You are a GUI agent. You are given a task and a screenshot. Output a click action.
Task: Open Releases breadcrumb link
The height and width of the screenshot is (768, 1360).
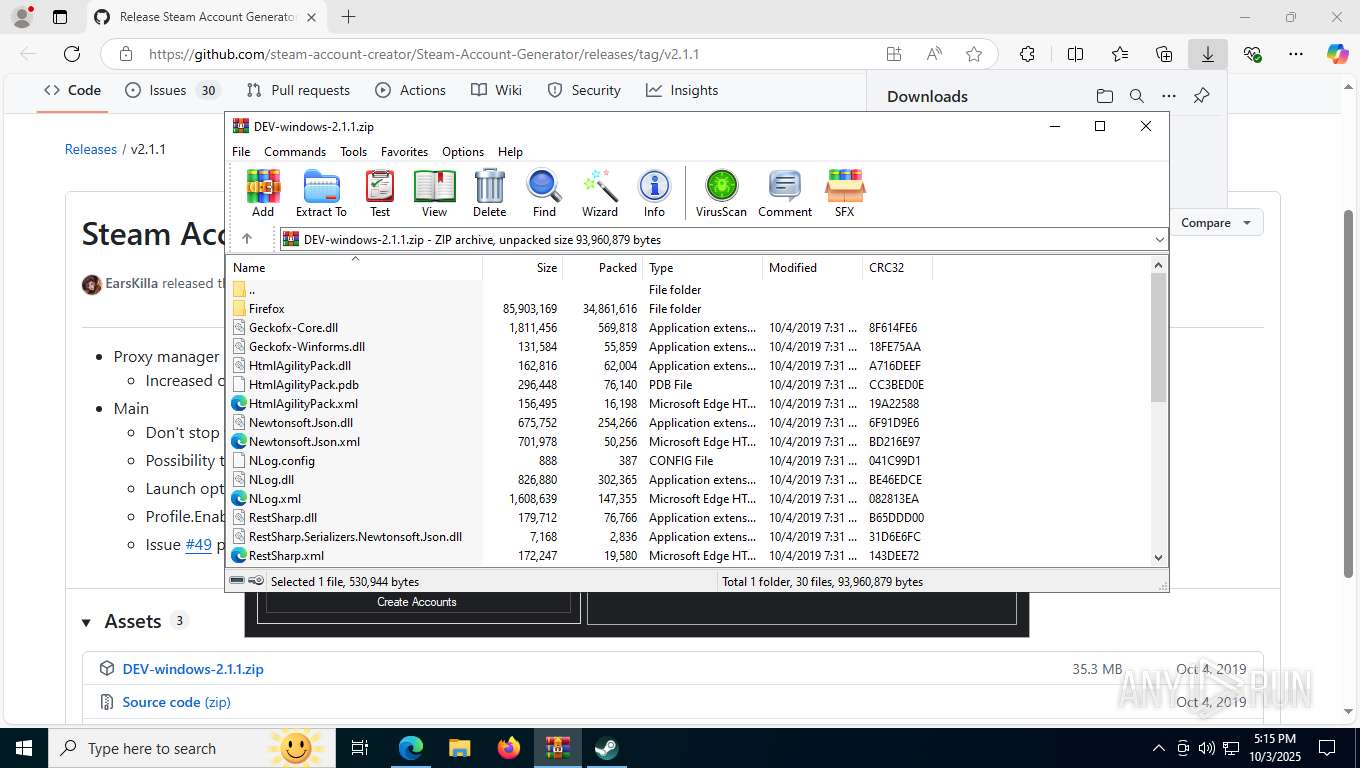91,149
